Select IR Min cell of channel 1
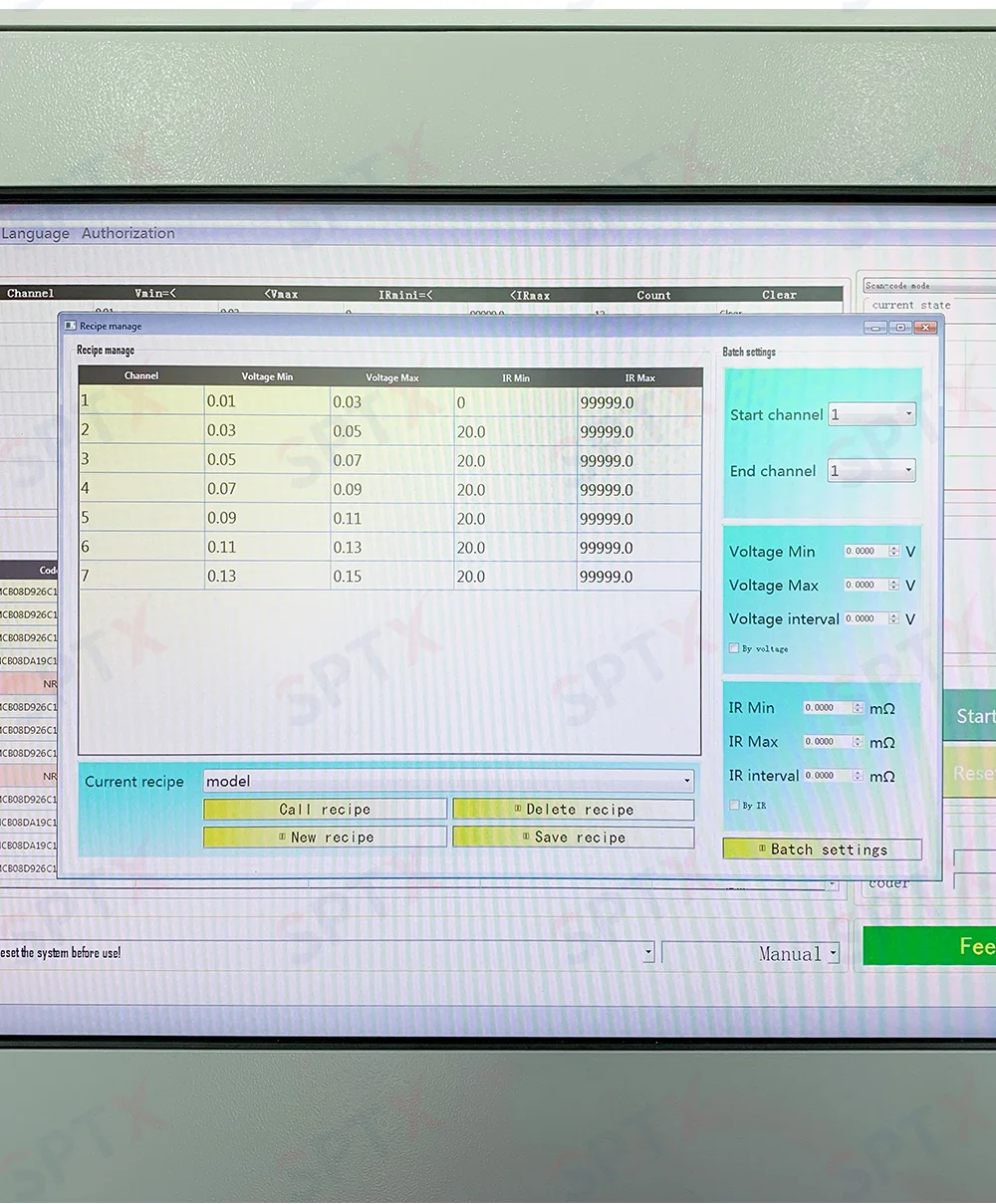Image resolution: width=996 pixels, height=1204 pixels. coord(514,402)
